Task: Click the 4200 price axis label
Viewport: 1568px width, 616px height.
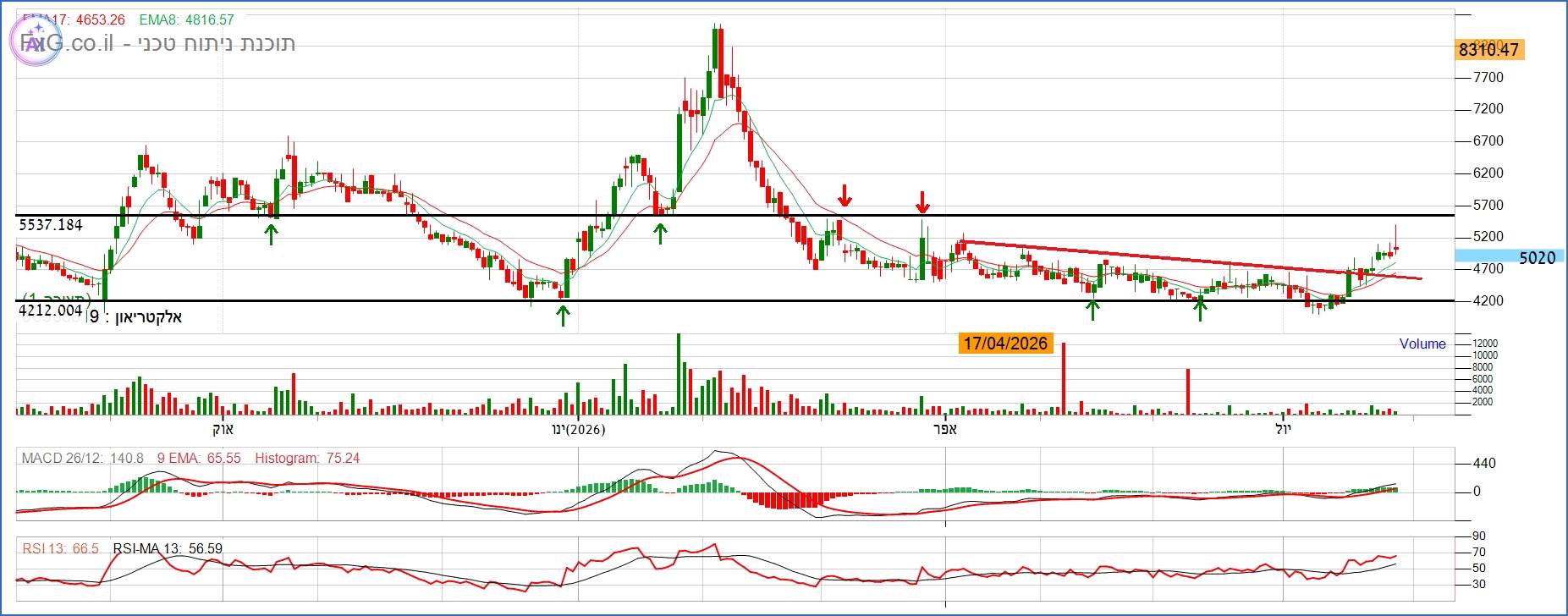Action: click(x=1488, y=300)
